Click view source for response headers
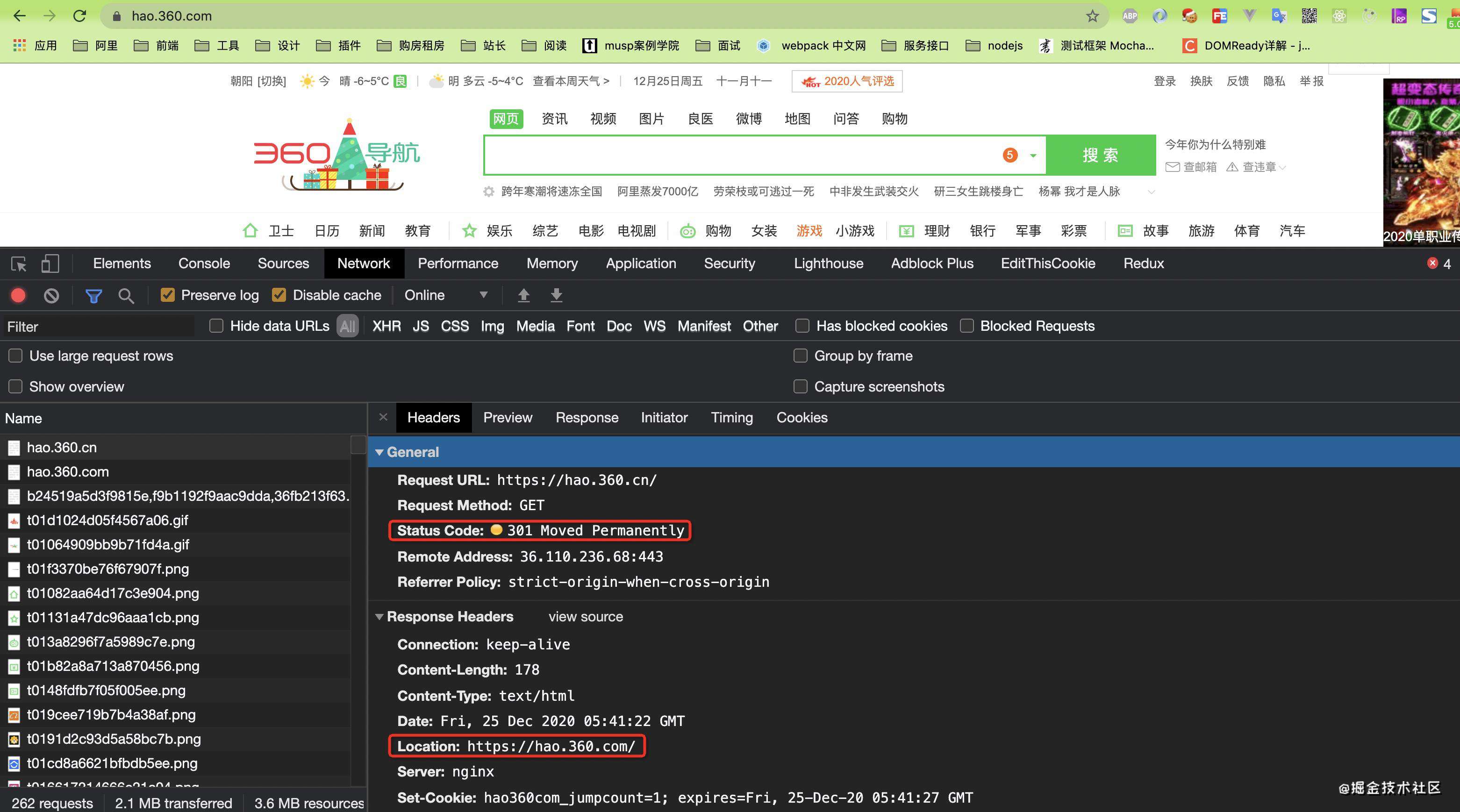The width and height of the screenshot is (1460, 812). [x=586, y=617]
